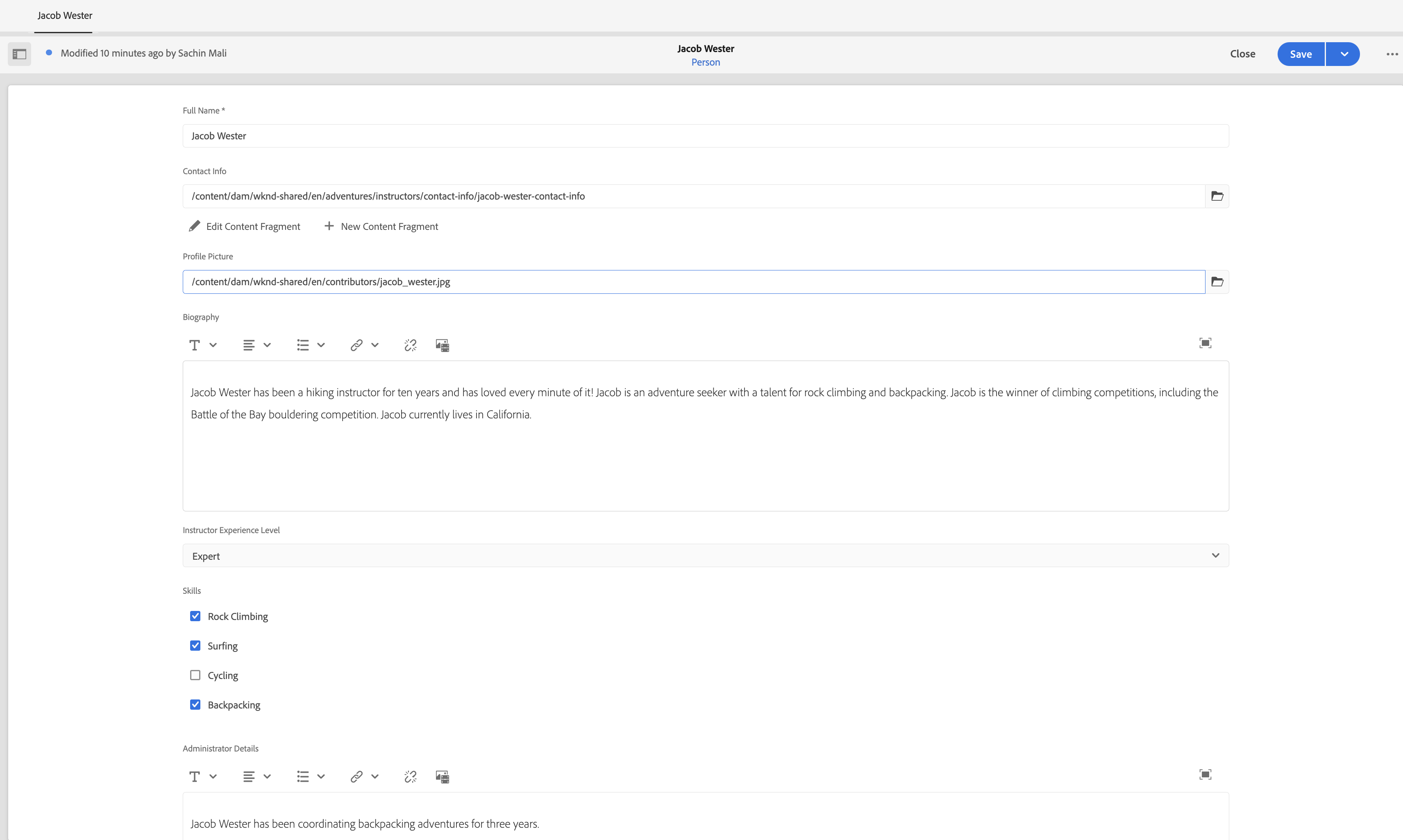Insert asset using Biography toolbar image icon
The height and width of the screenshot is (840, 1403).
[x=442, y=345]
